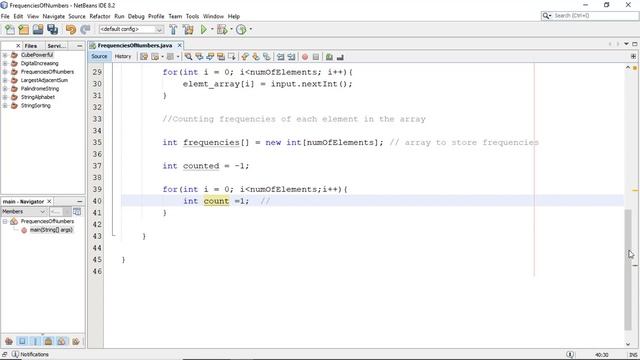
Task: Clean and Build the project icon
Action: coord(188,29)
